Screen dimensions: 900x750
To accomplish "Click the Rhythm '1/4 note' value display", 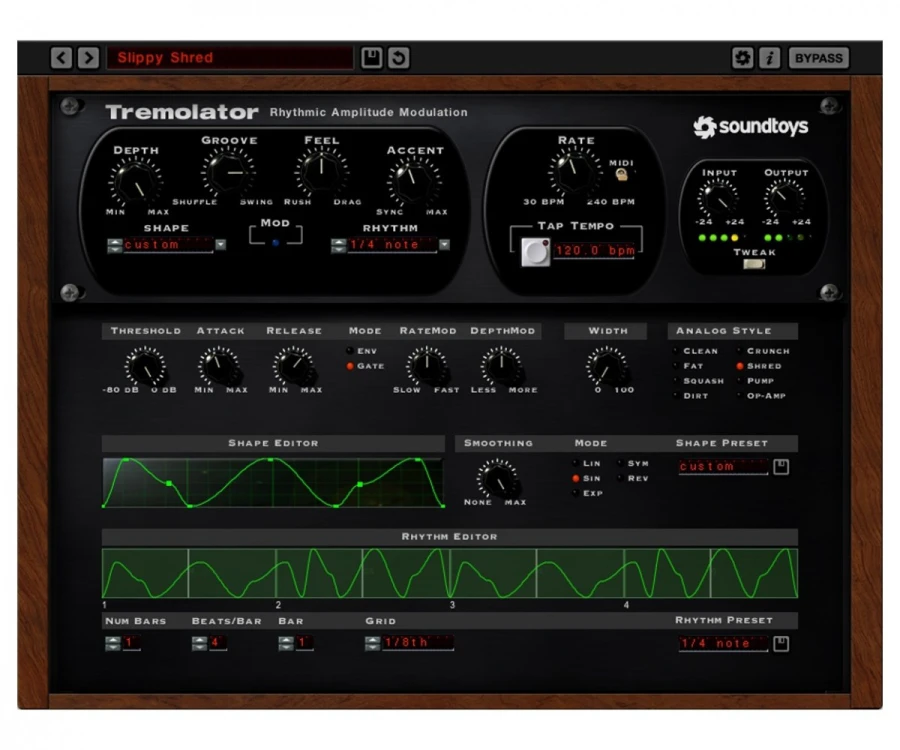I will 392,244.
